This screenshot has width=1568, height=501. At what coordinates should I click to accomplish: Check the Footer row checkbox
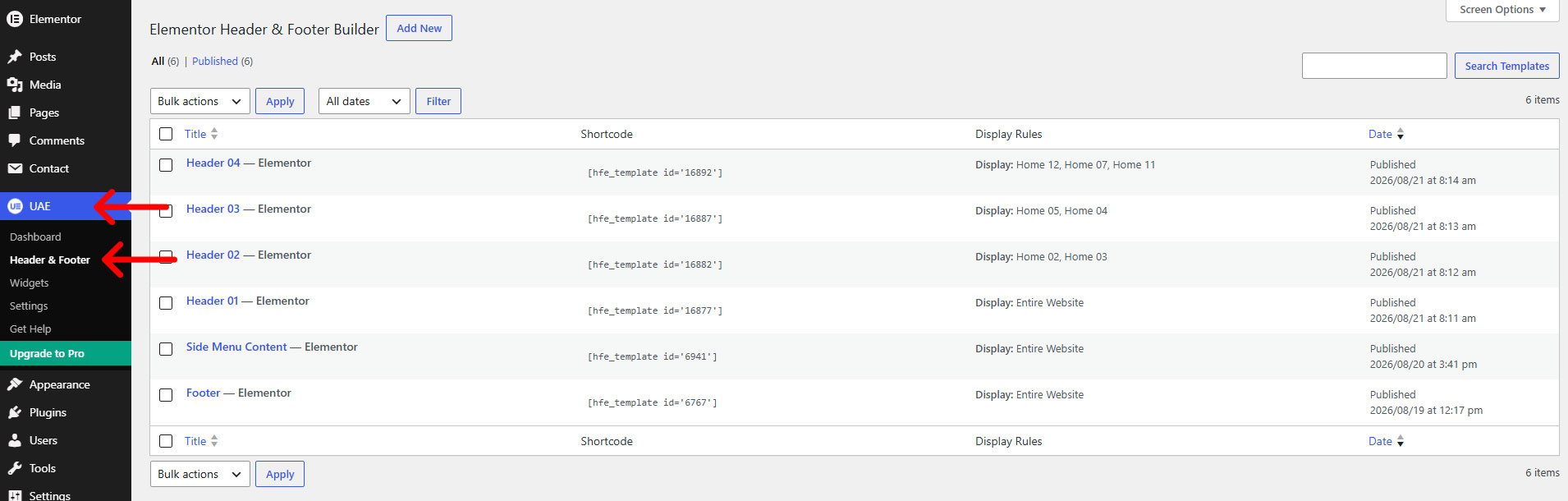pyautogui.click(x=166, y=394)
